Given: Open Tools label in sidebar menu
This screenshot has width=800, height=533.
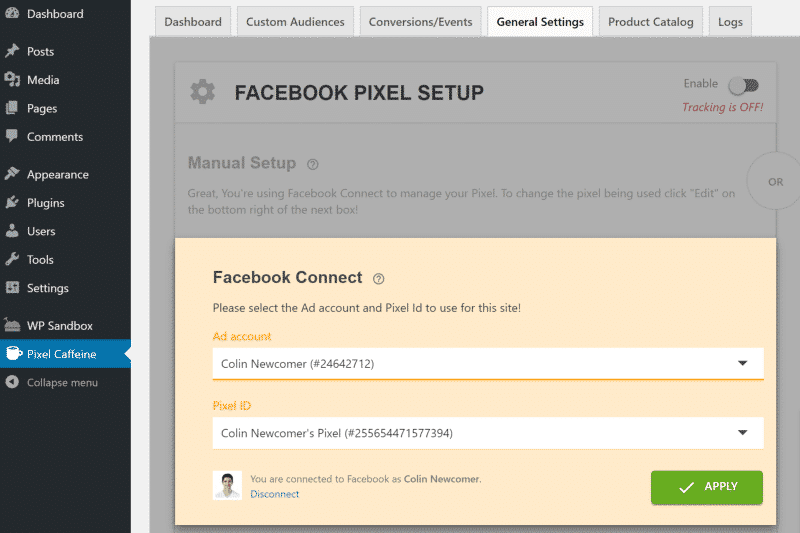Looking at the screenshot, I should click(40, 260).
